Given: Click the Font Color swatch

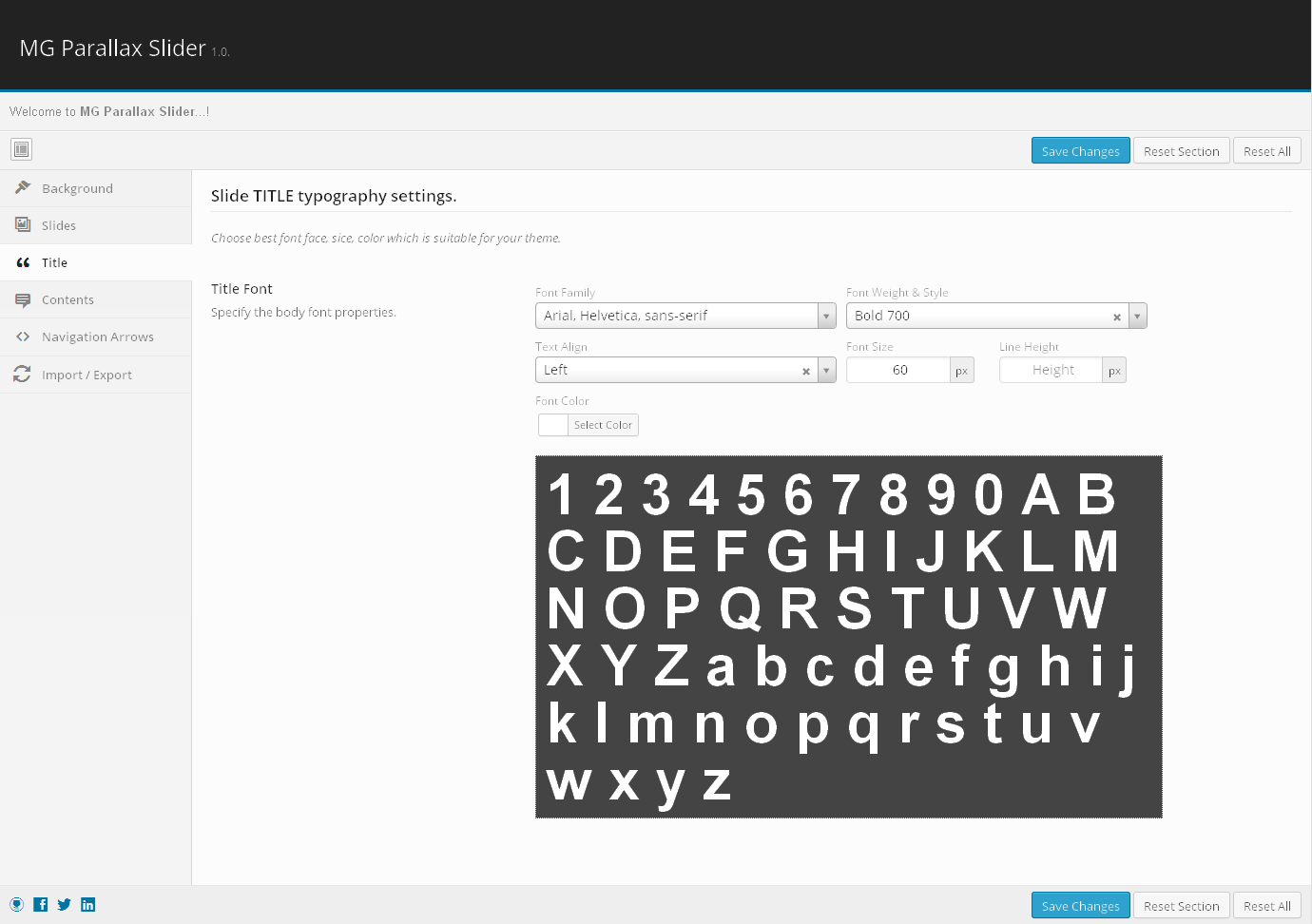Looking at the screenshot, I should click(553, 425).
